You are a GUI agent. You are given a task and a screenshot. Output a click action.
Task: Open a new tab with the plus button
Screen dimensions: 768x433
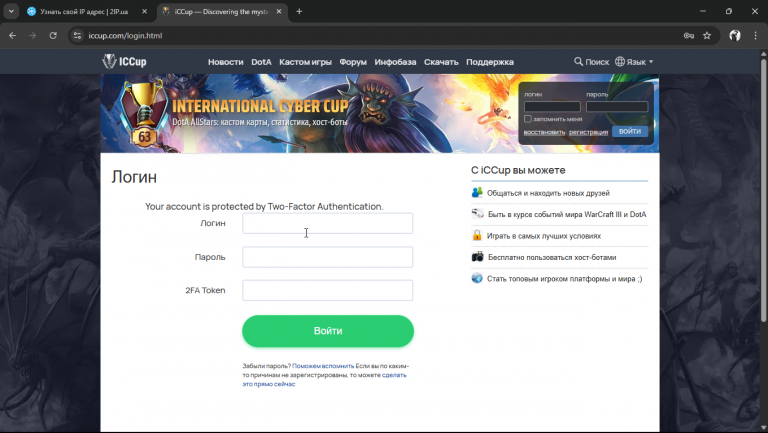[x=299, y=11]
